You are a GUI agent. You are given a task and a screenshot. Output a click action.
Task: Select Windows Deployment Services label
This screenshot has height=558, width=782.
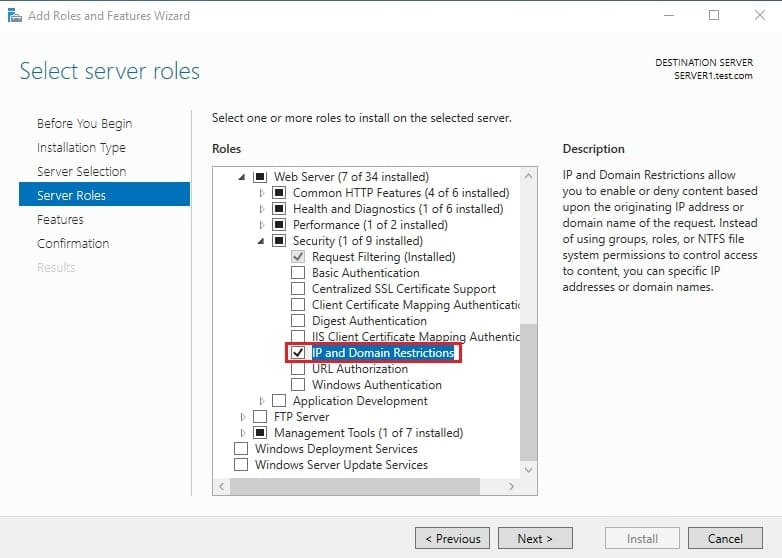[x=336, y=448]
